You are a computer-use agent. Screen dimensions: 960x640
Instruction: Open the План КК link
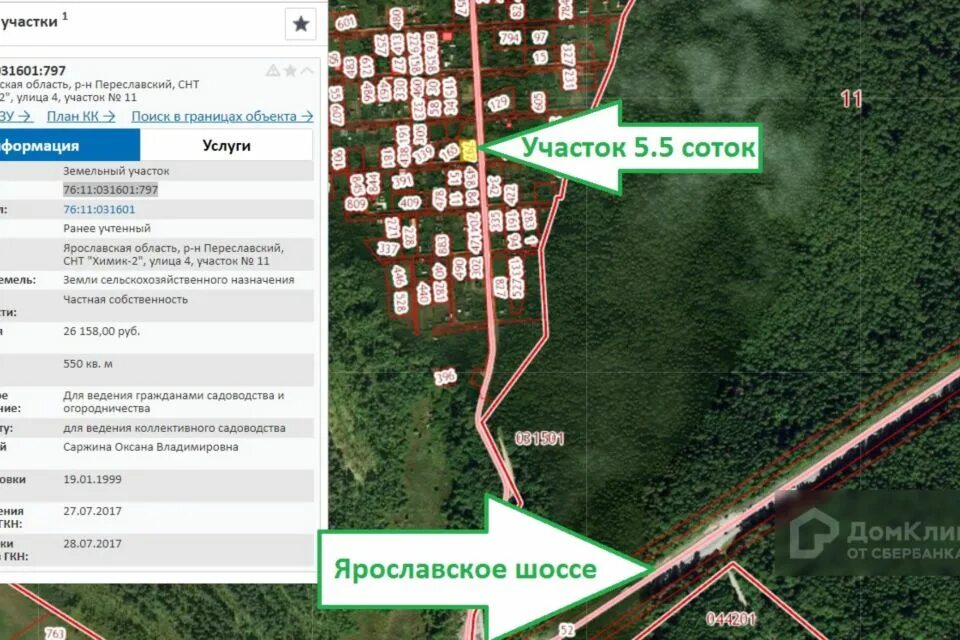74,116
